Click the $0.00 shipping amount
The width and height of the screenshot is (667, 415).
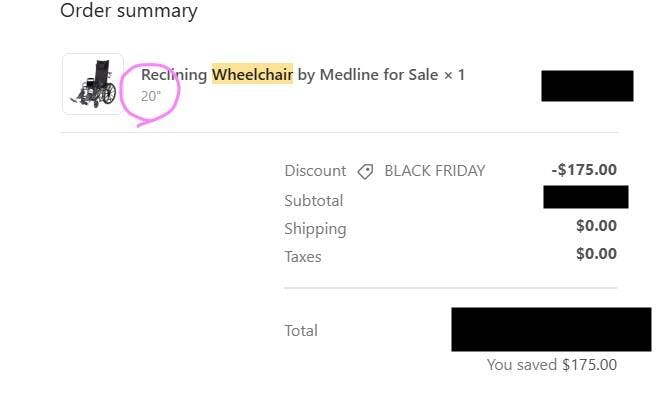click(596, 226)
